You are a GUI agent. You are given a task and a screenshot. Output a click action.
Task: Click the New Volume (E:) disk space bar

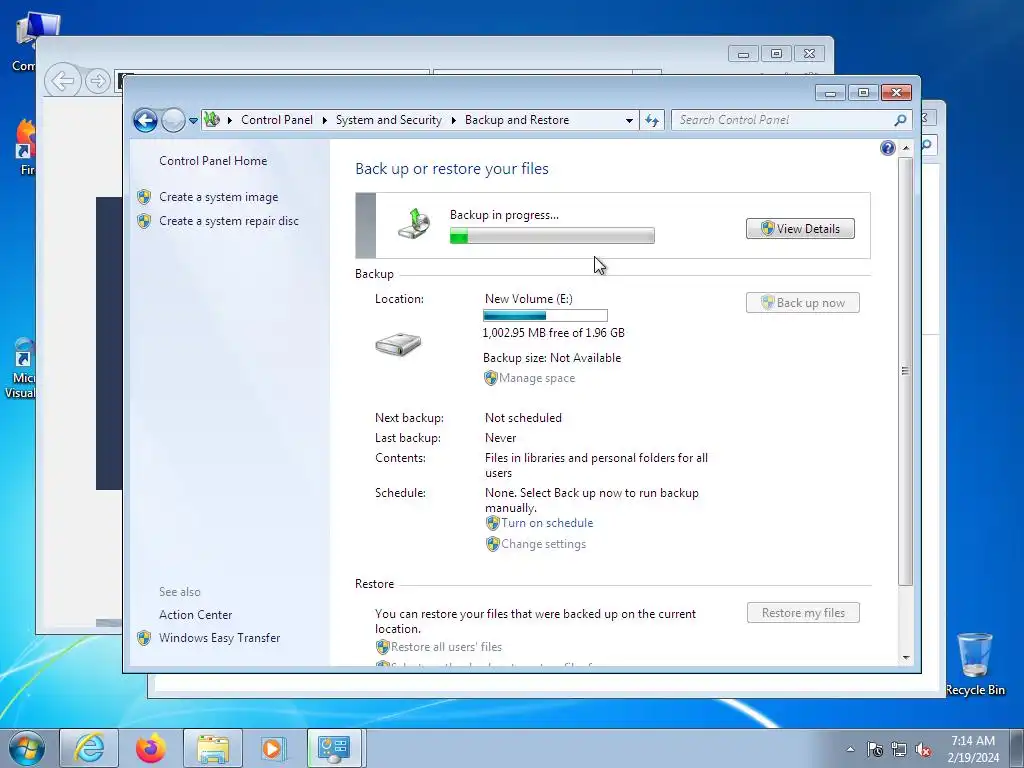point(545,316)
